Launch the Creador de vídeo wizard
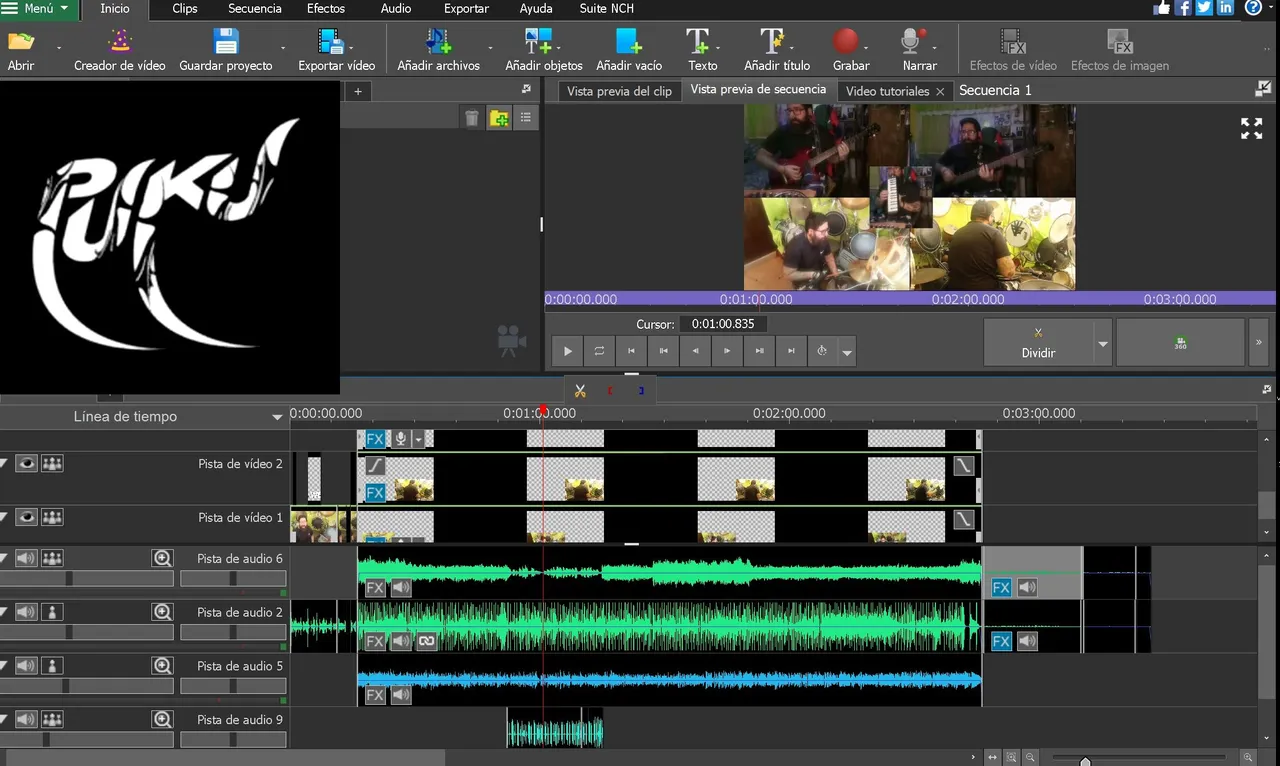The width and height of the screenshot is (1280, 766). 119,49
